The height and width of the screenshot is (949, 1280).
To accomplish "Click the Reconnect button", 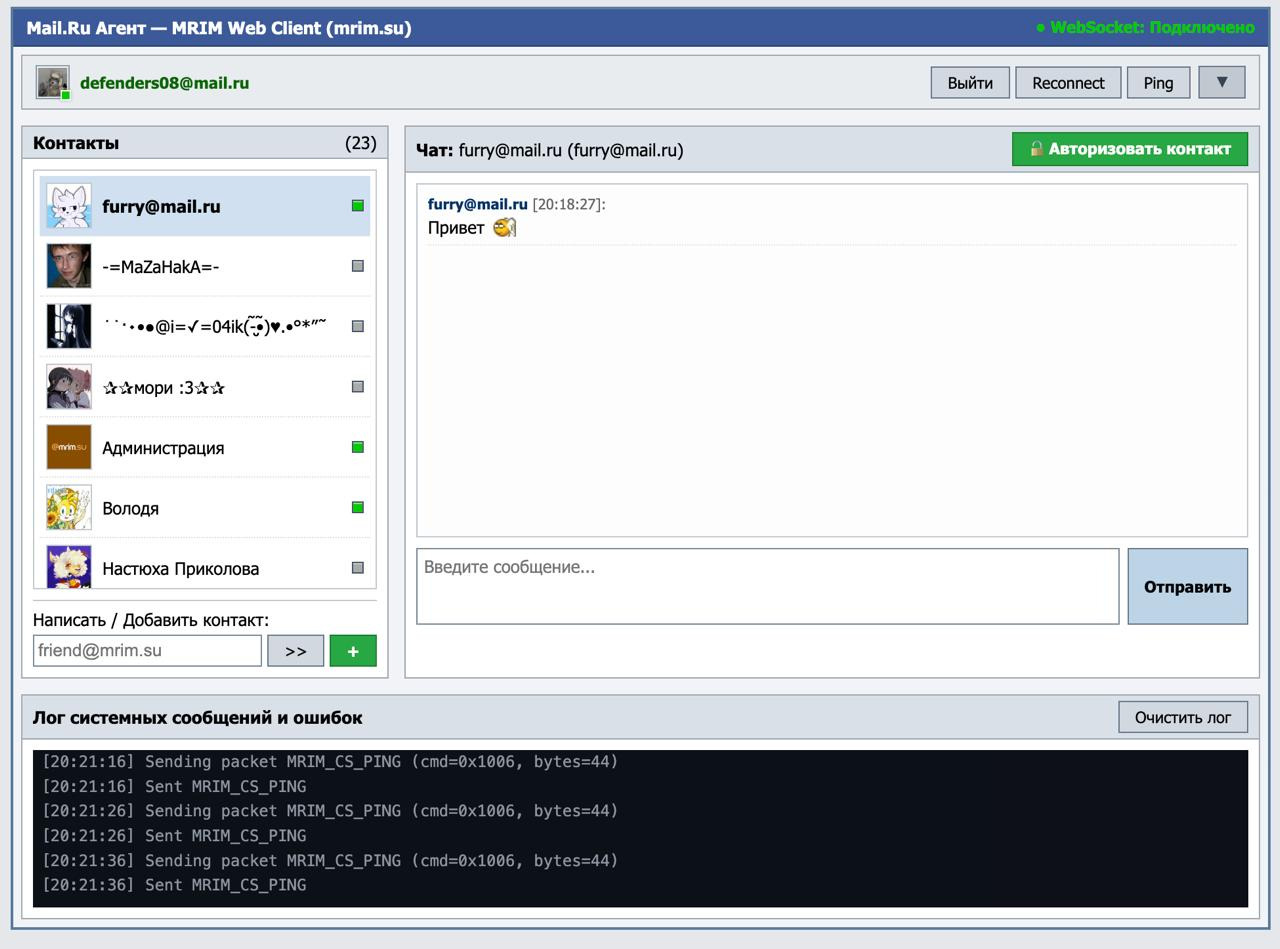I will 1068,83.
